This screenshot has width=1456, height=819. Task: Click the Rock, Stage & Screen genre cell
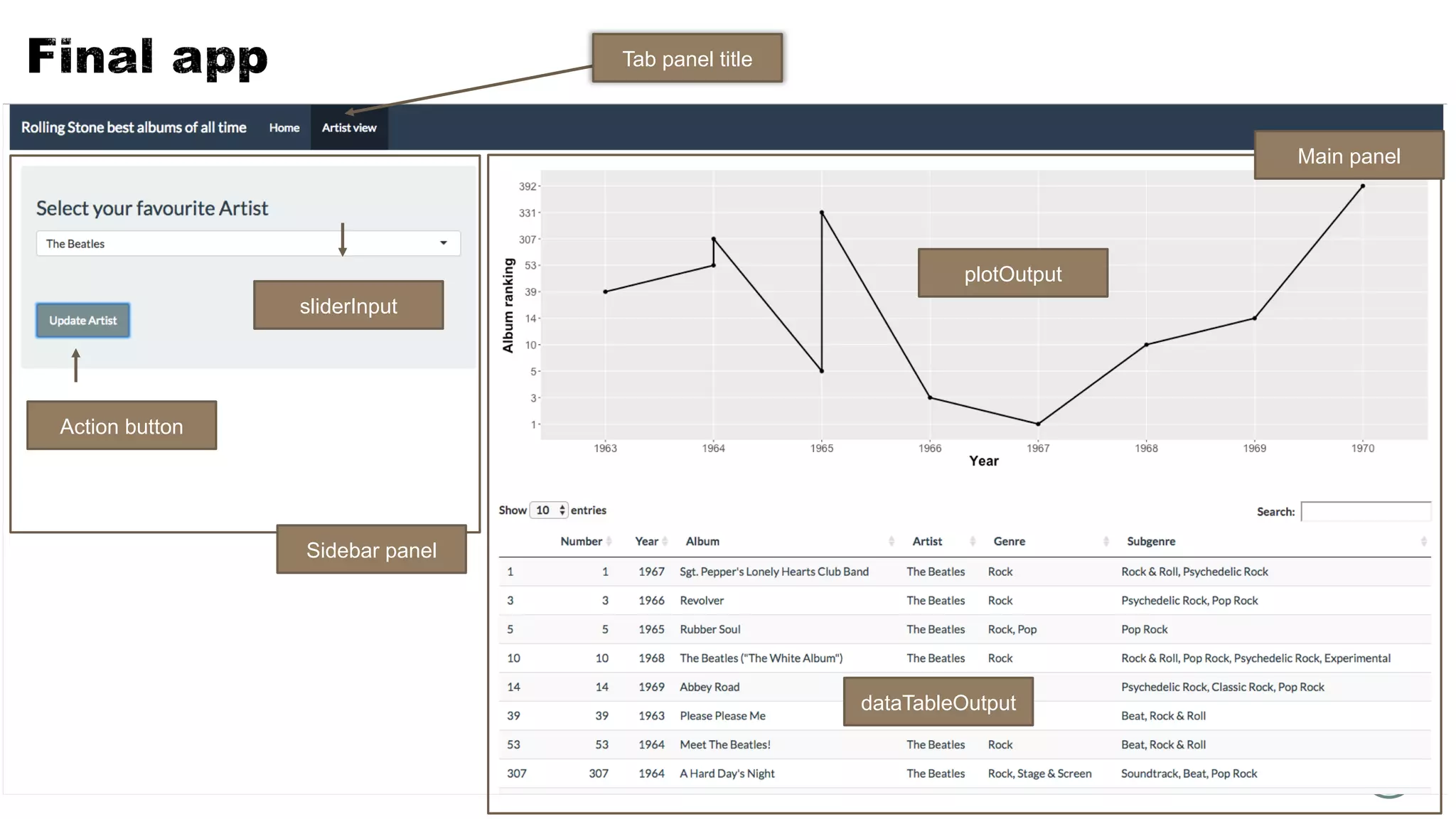[1039, 773]
